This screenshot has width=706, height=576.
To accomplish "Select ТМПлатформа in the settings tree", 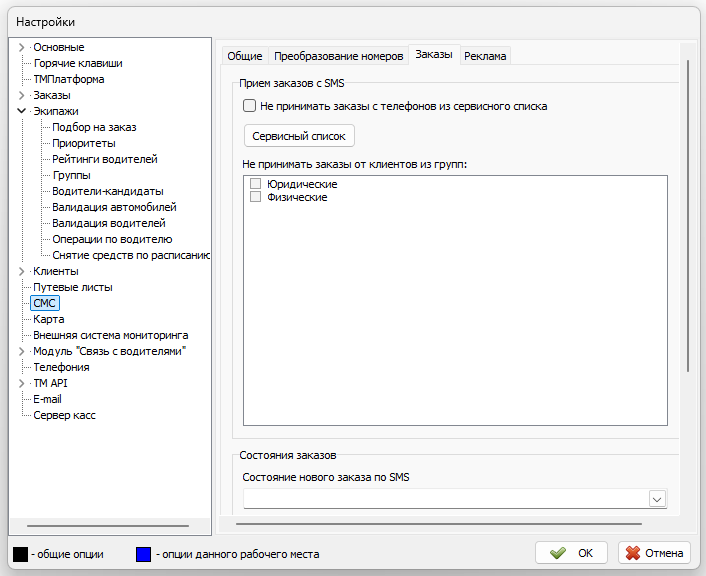I will pyautogui.click(x=69, y=79).
